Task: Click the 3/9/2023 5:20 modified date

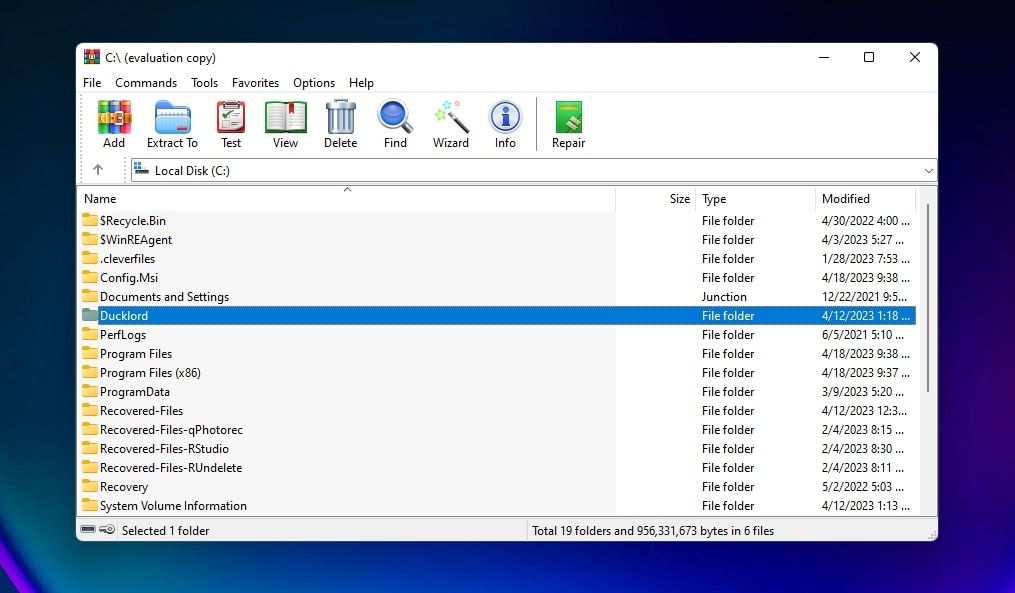Action: tap(865, 392)
